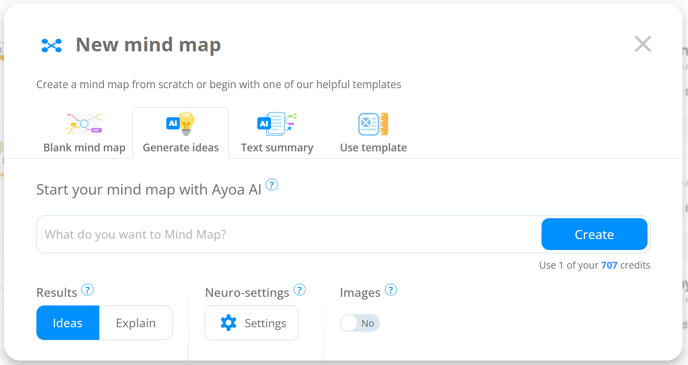Open the Use template tab
This screenshot has height=365, width=688.
(373, 132)
